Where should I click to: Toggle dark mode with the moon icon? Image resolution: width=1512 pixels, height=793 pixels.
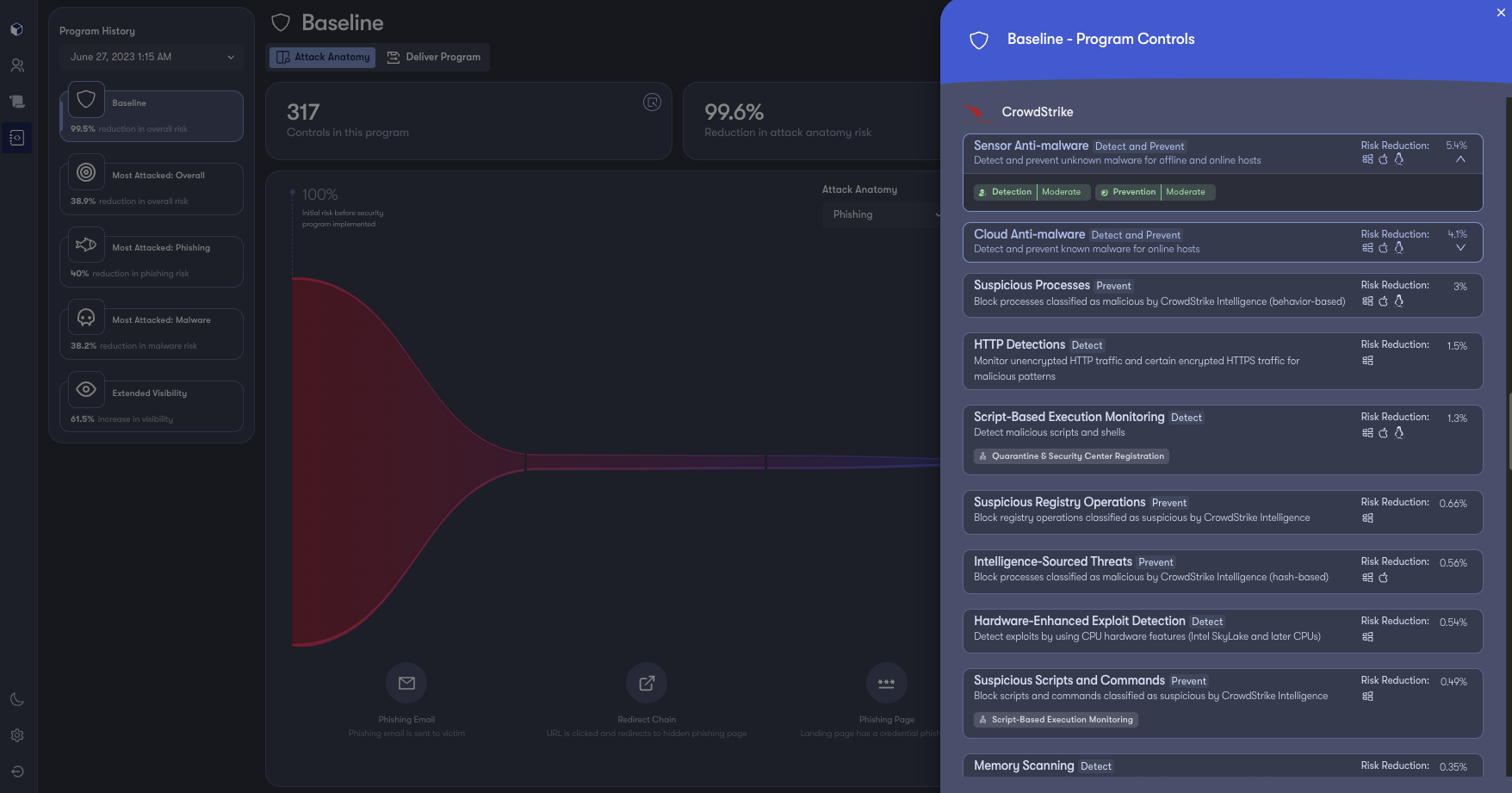[x=16, y=699]
